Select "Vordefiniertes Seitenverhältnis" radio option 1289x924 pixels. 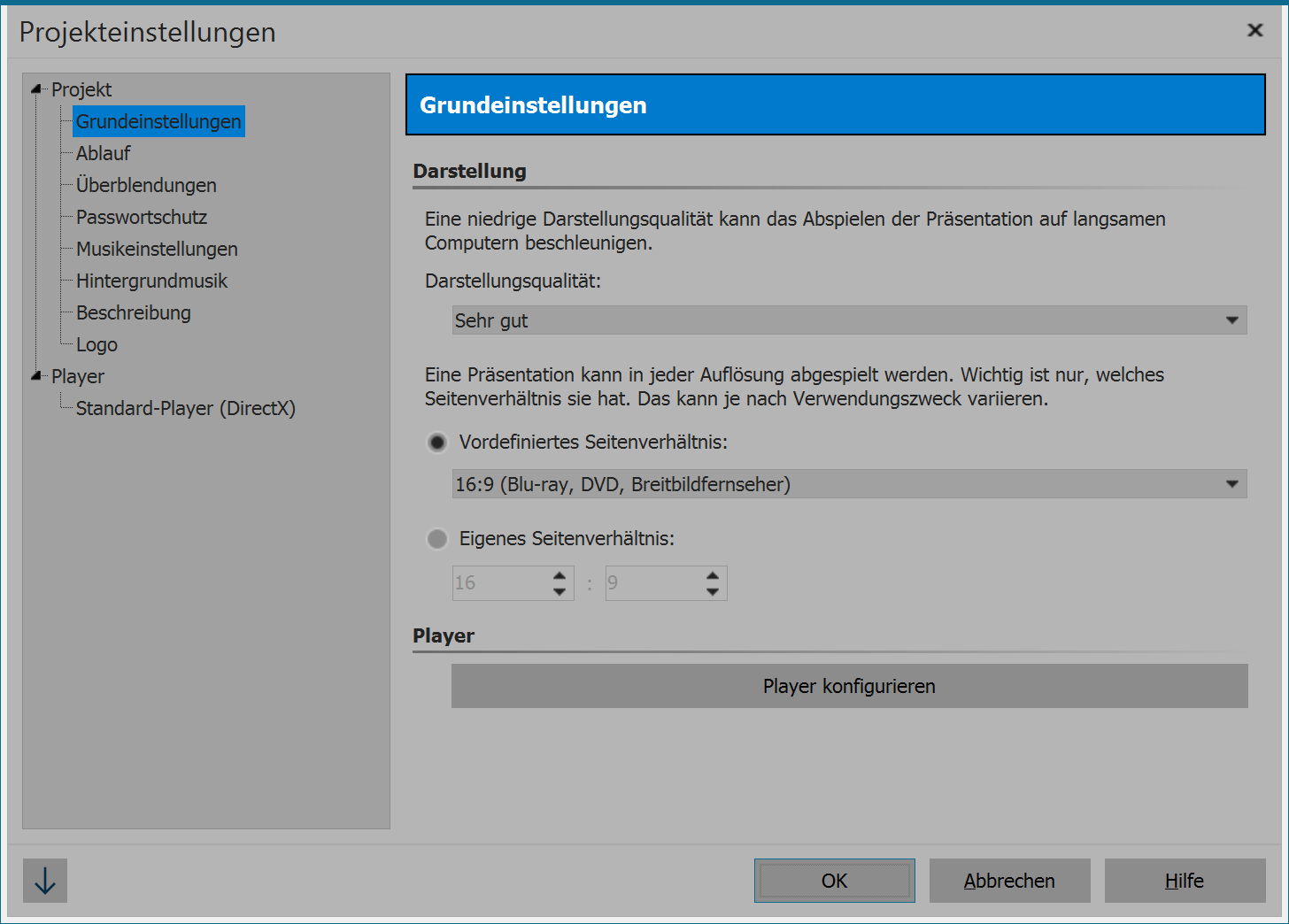point(437,442)
